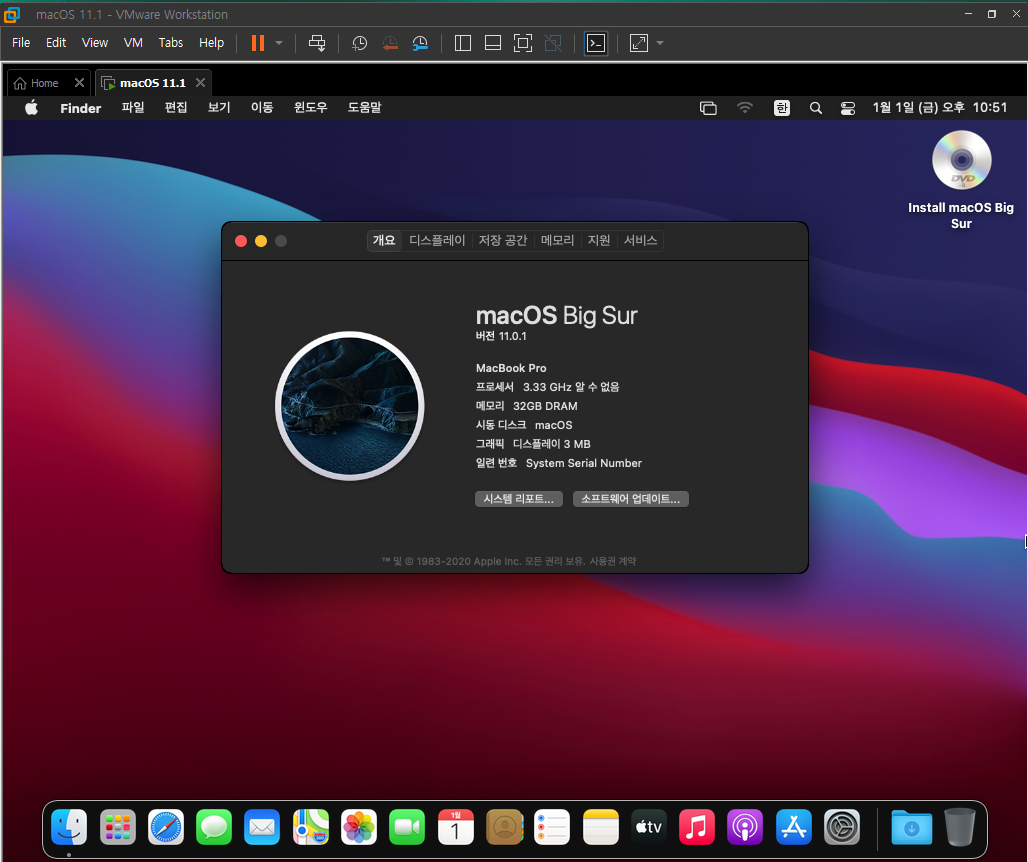
Task: Expand the stretch guest dropdown arrow
Action: [660, 43]
